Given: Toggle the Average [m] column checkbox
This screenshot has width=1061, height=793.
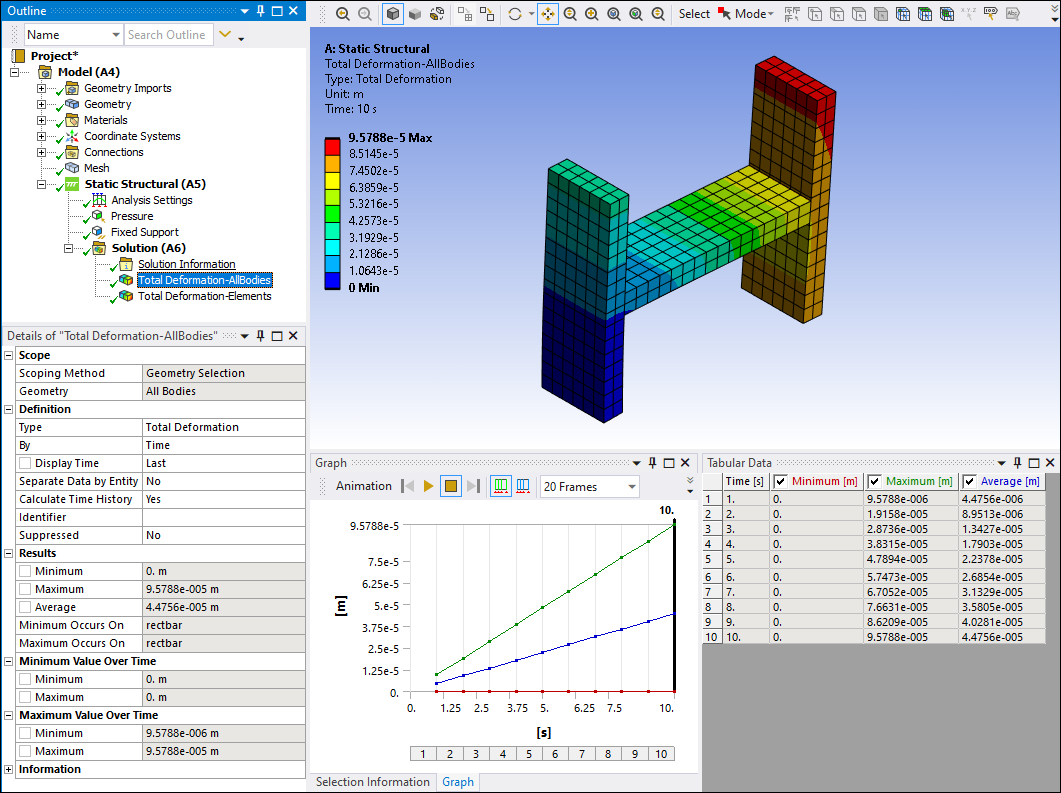Looking at the screenshot, I should [969, 481].
